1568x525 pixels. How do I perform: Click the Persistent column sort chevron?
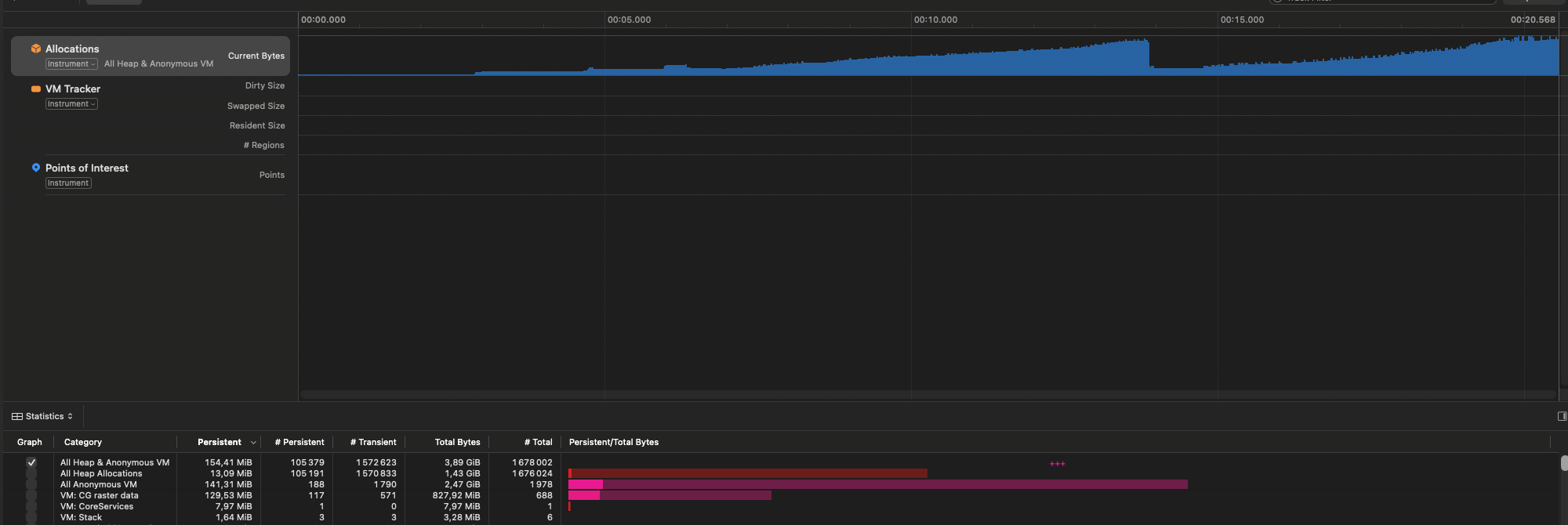253,443
